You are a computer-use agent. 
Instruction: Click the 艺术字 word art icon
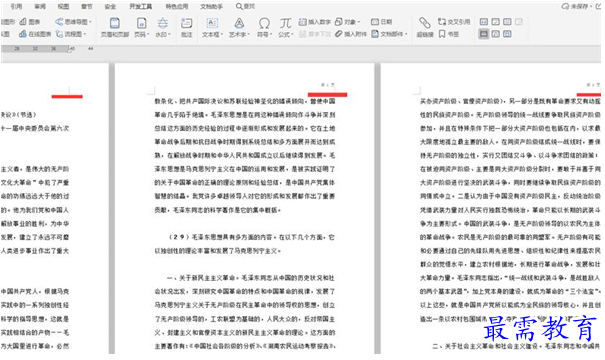pyautogui.click(x=239, y=23)
